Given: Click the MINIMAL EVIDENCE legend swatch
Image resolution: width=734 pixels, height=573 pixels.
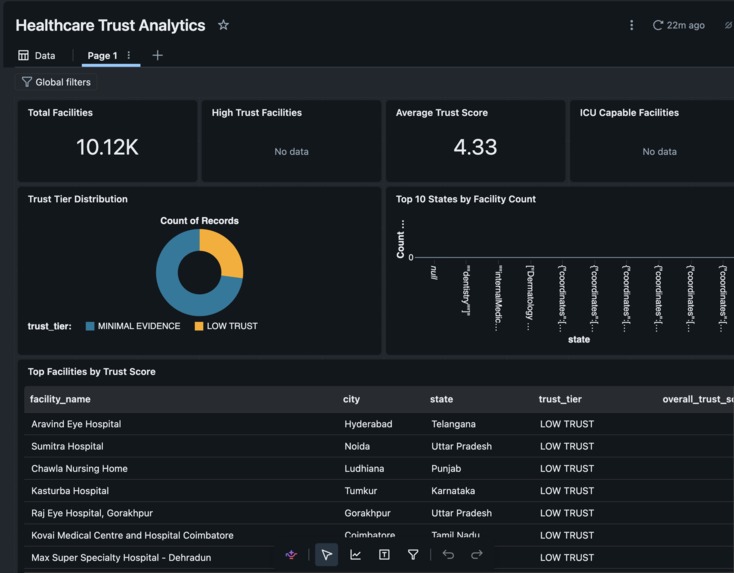Looking at the screenshot, I should pos(90,326).
